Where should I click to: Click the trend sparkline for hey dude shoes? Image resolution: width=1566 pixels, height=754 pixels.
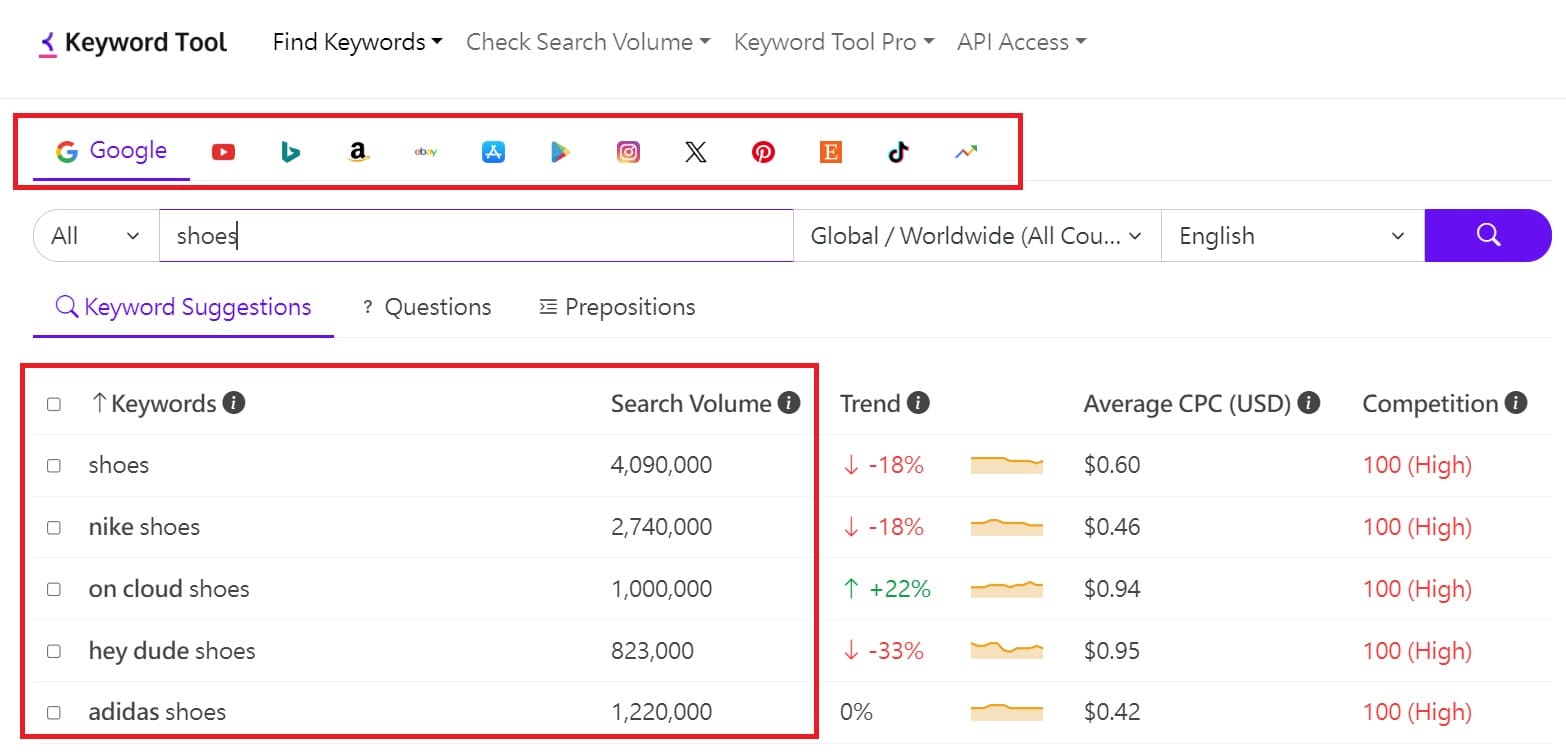[x=1007, y=651]
